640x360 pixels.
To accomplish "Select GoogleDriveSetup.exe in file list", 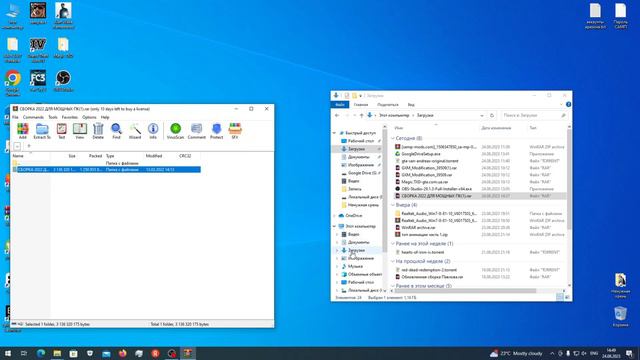I will click(421, 154).
